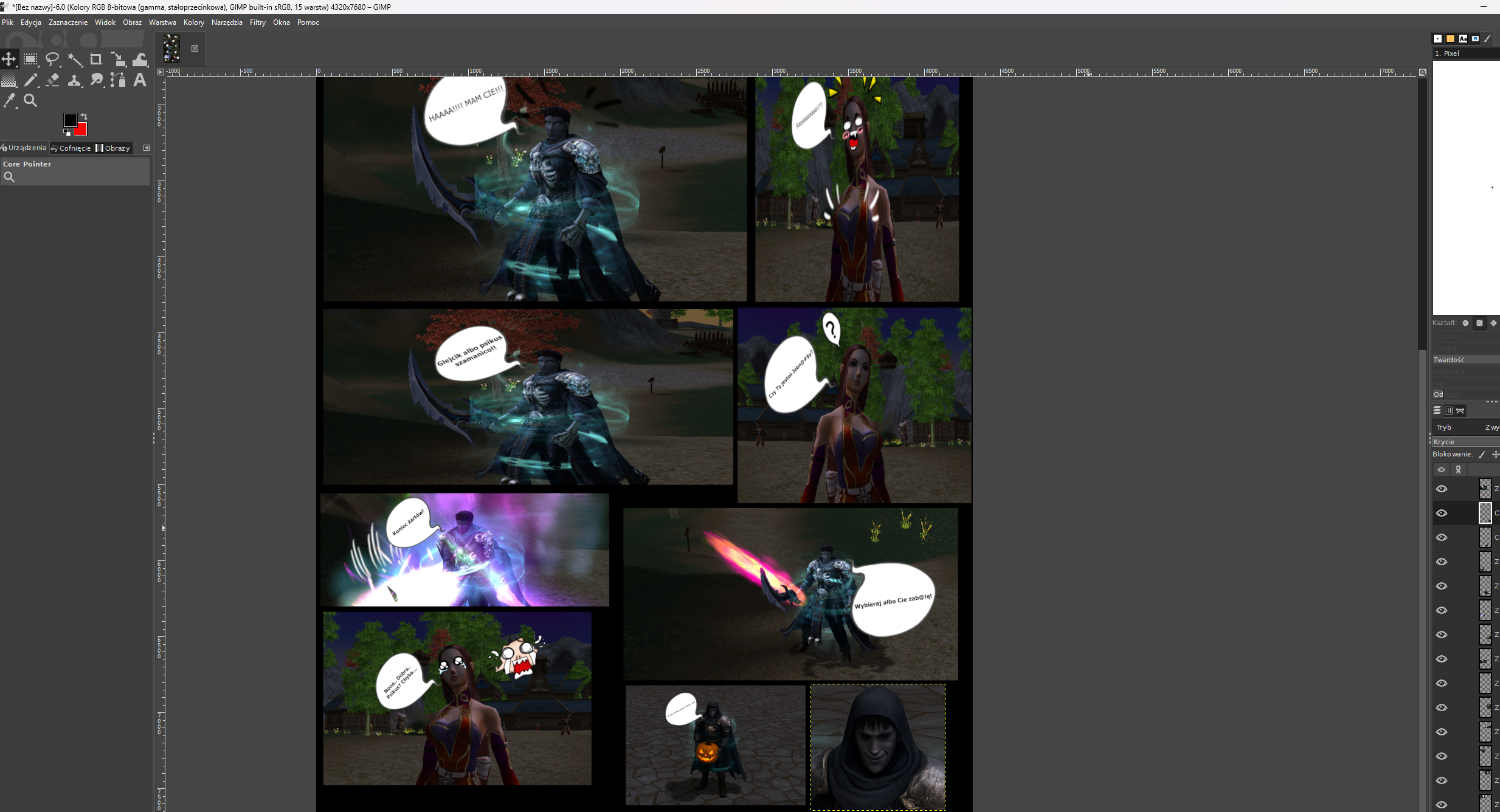Image resolution: width=1500 pixels, height=812 pixels.
Task: Open the Filtry menu
Action: [257, 22]
